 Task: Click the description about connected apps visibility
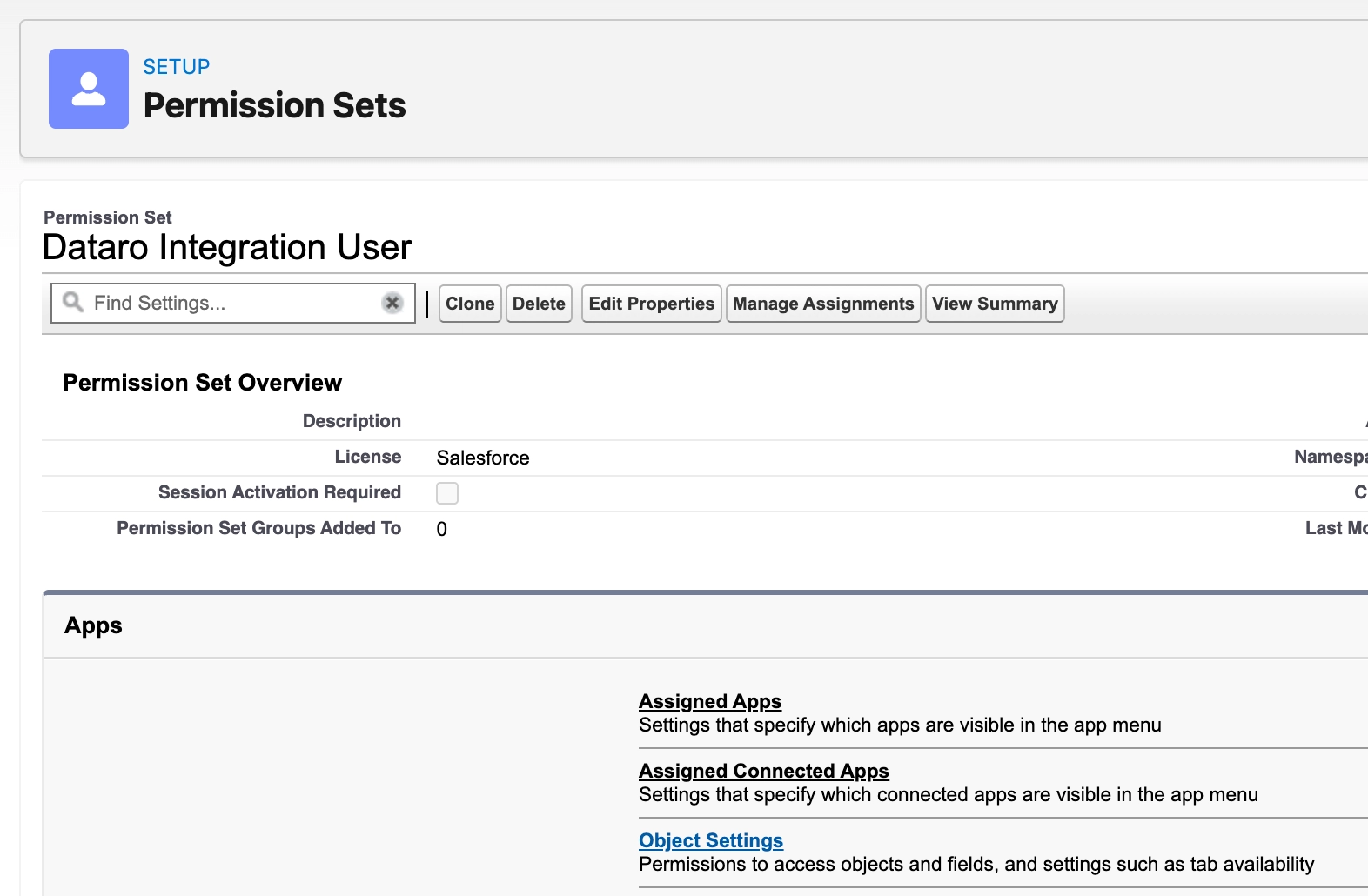[x=949, y=794]
